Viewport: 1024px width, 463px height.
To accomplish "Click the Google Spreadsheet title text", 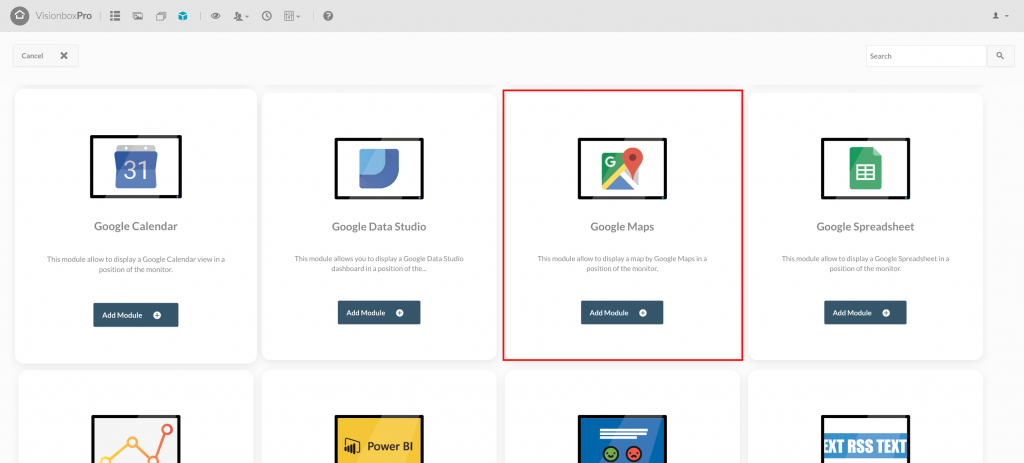I will [x=865, y=227].
